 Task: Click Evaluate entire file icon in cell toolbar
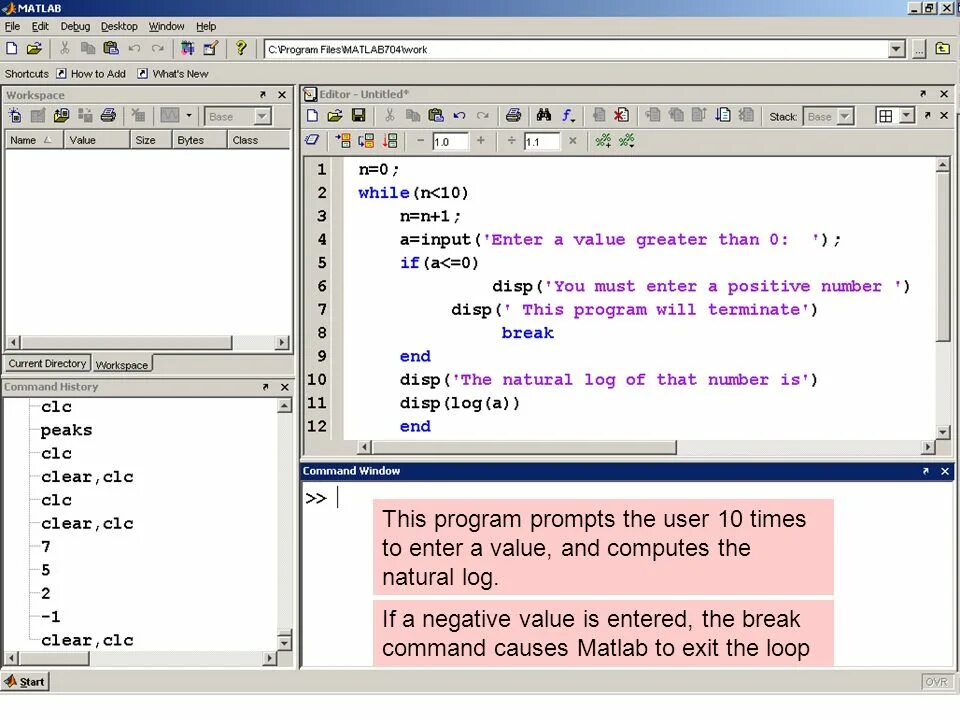[390, 141]
